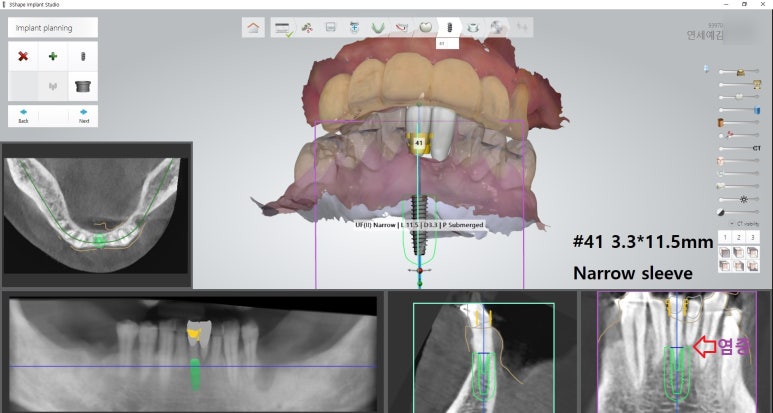Click tooth 41 label on 3D model
Screen dimensions: 773x413
tap(418, 143)
